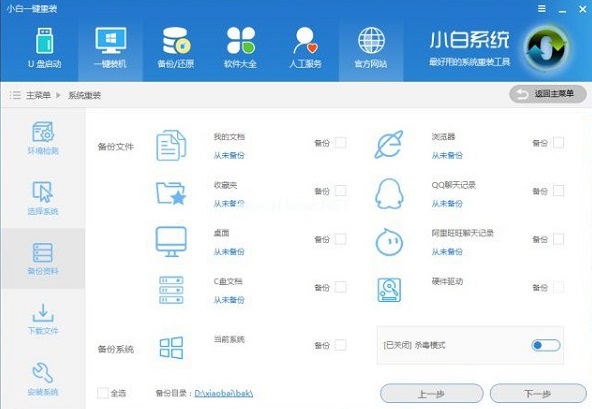Open the backup directory link D:\xiaobai\bak\

224,394
